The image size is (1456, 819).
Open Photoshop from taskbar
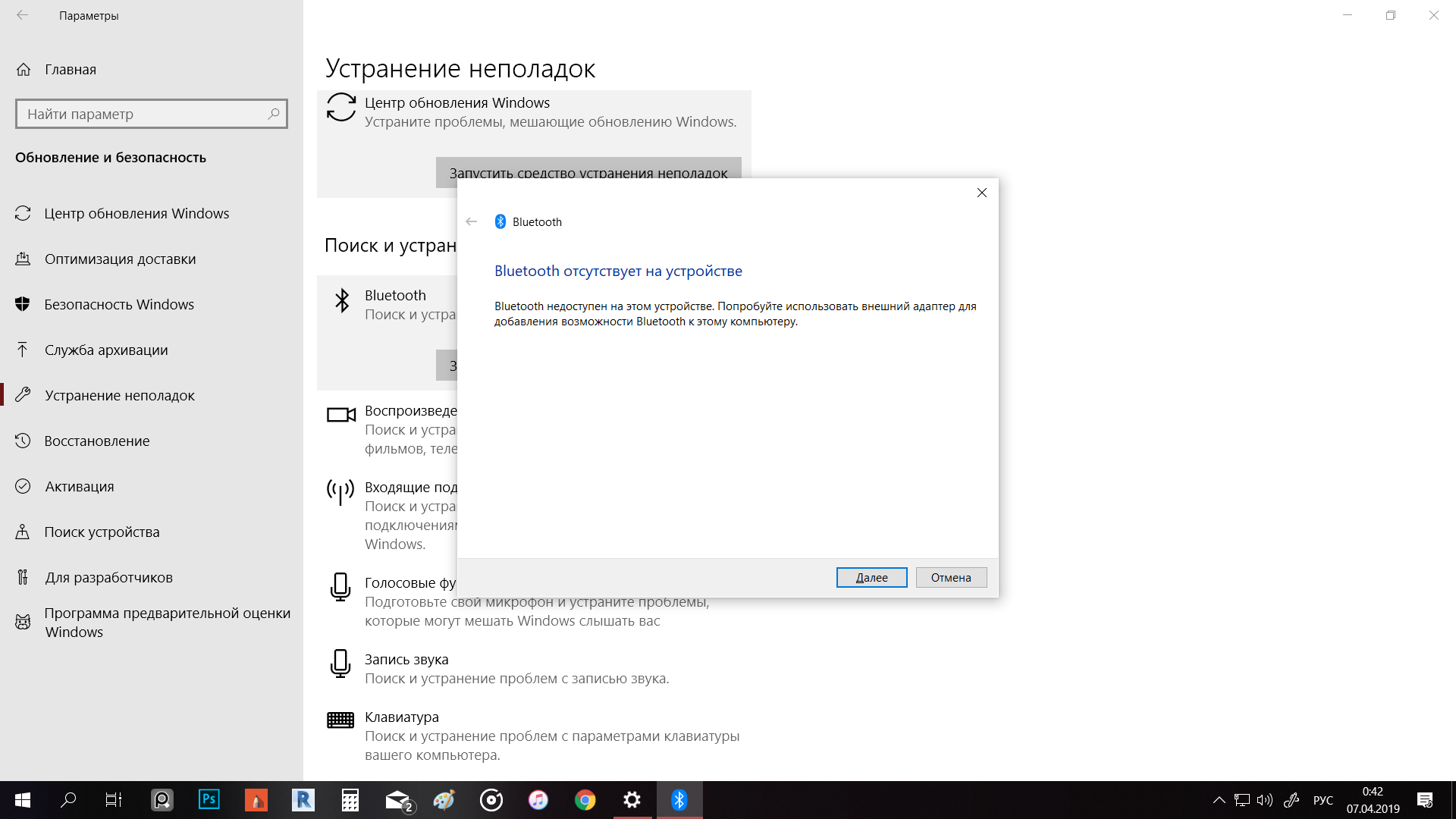[209, 800]
